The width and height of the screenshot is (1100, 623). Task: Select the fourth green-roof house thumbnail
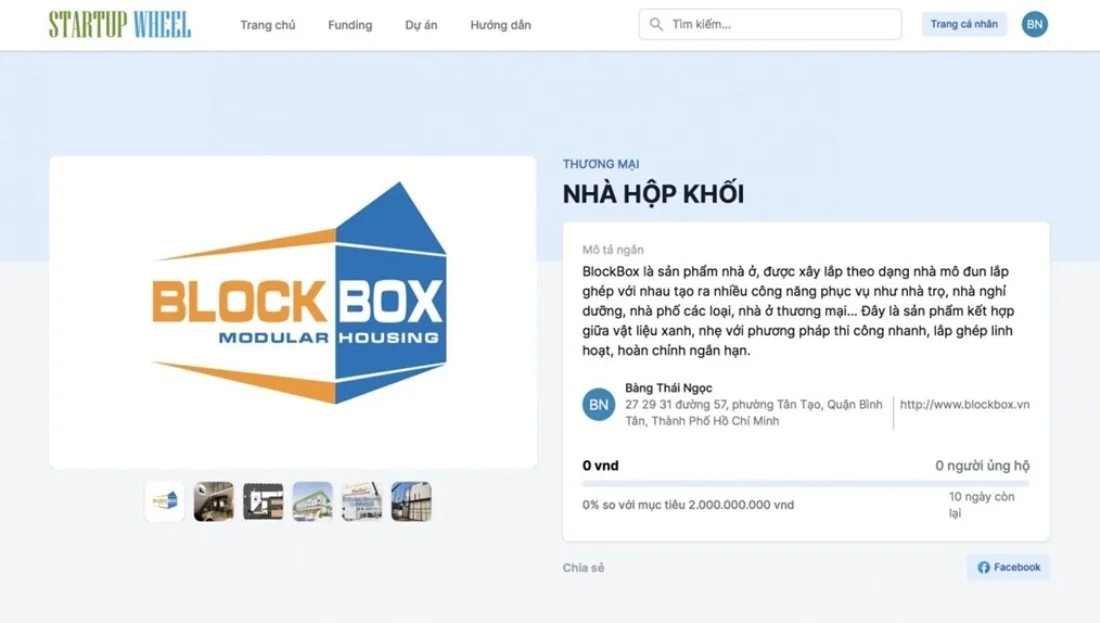(x=312, y=502)
